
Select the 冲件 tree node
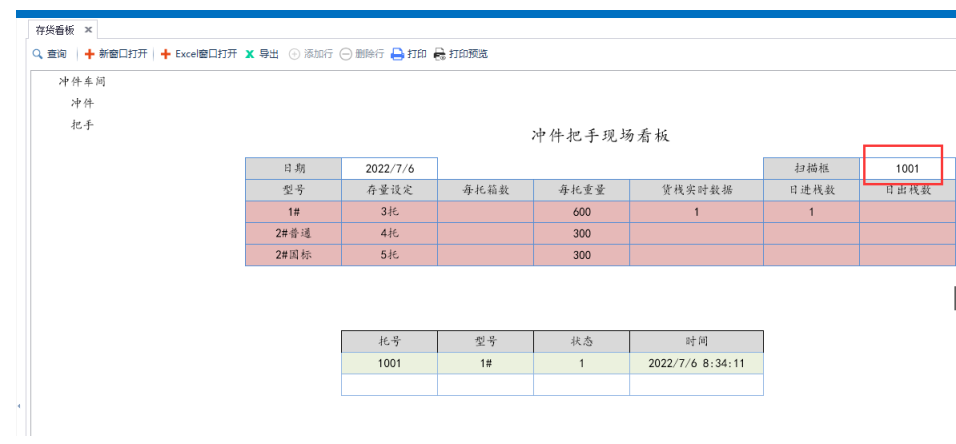pyautogui.click(x=82, y=103)
